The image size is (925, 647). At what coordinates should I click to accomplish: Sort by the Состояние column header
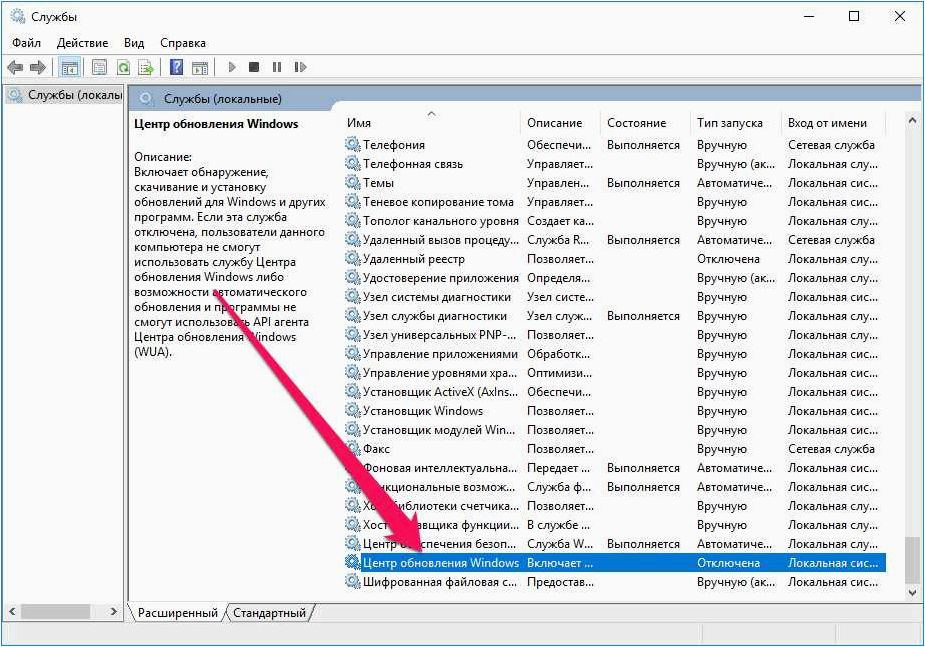[x=645, y=123]
